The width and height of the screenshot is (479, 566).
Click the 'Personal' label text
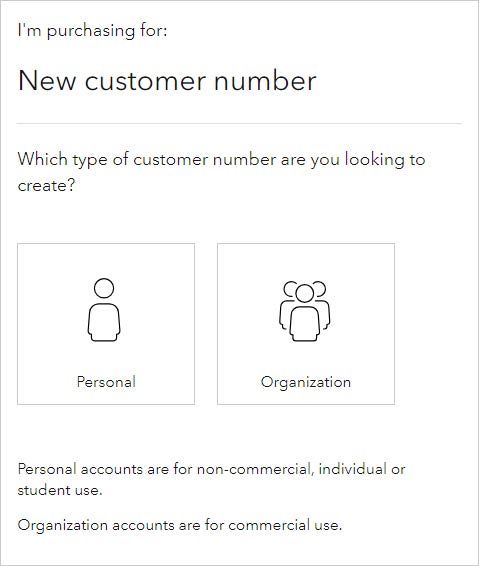click(x=106, y=382)
